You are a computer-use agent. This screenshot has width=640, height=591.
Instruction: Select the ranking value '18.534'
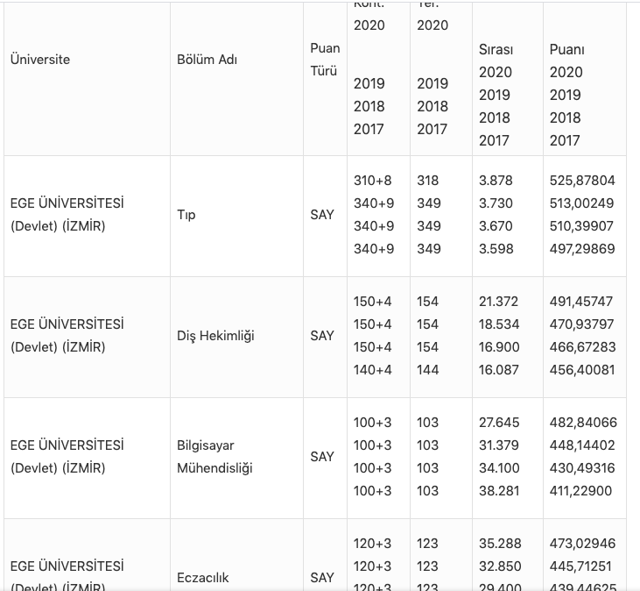tap(499, 324)
